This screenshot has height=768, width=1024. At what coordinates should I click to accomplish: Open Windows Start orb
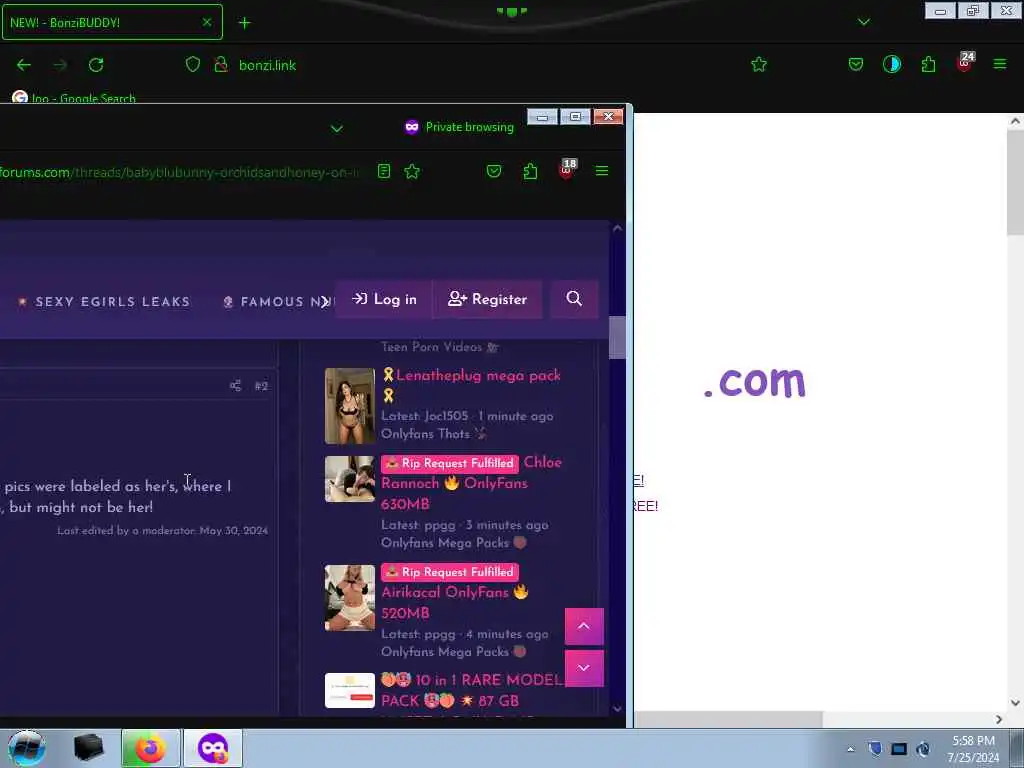[x=27, y=748]
